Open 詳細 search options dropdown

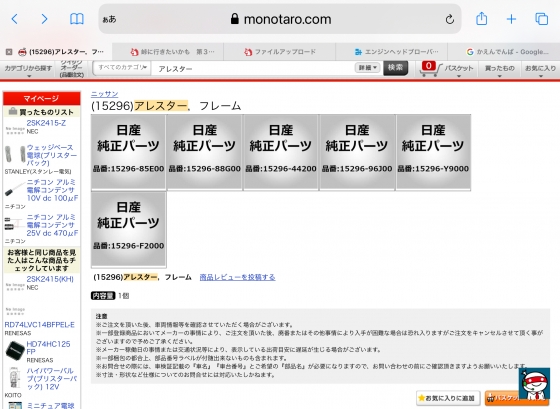[367, 68]
